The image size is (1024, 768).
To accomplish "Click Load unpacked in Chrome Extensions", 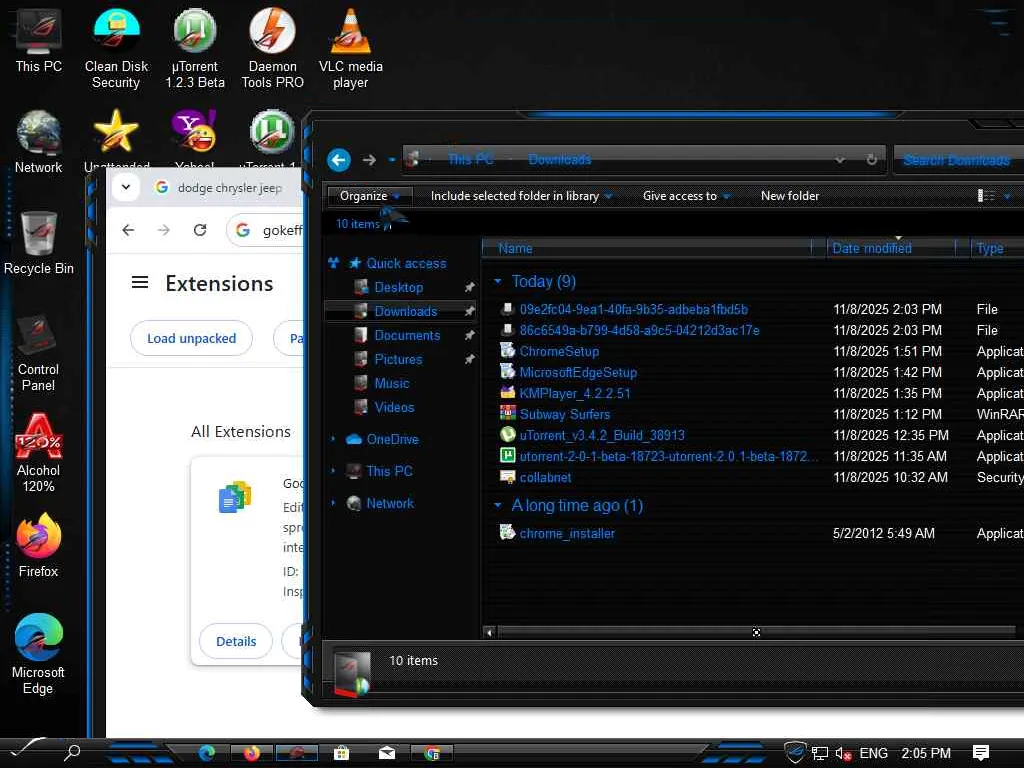I will pyautogui.click(x=191, y=338).
